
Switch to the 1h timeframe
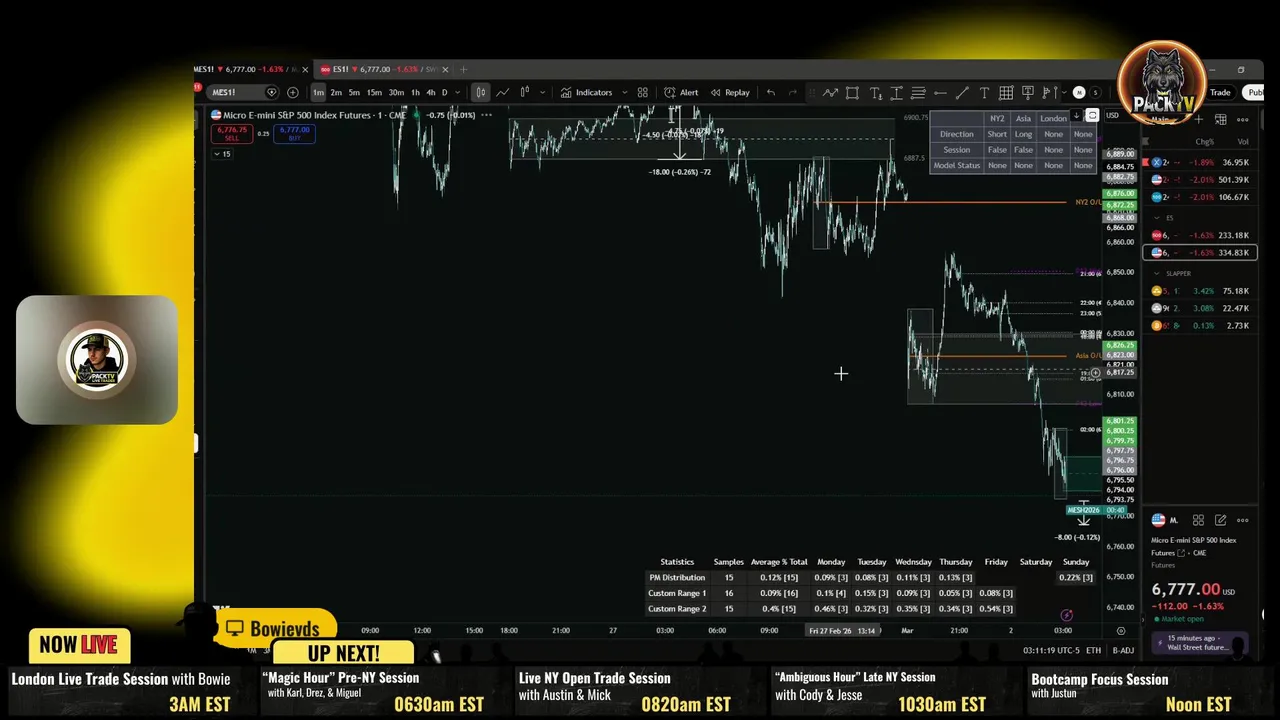tap(415, 92)
